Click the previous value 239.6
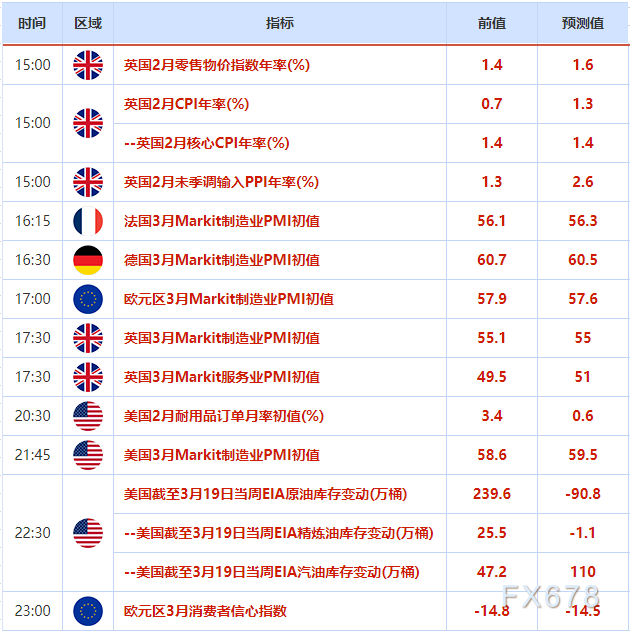 [x=491, y=494]
